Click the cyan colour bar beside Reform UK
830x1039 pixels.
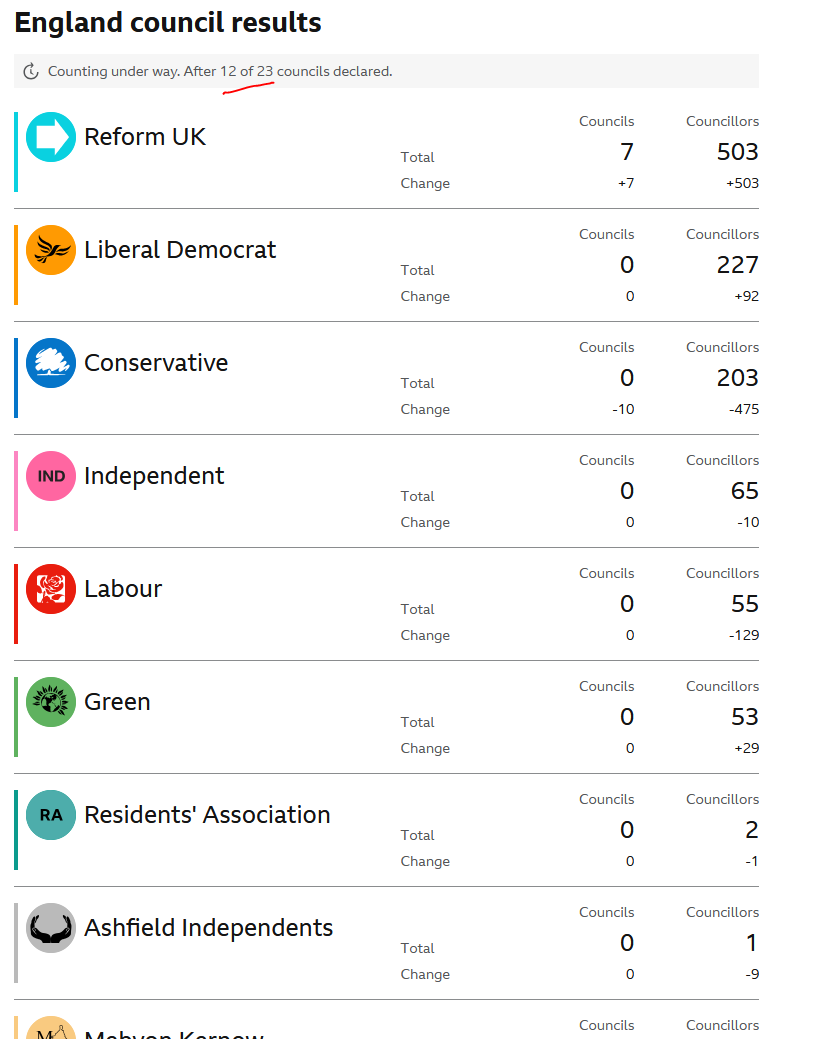coord(16,152)
